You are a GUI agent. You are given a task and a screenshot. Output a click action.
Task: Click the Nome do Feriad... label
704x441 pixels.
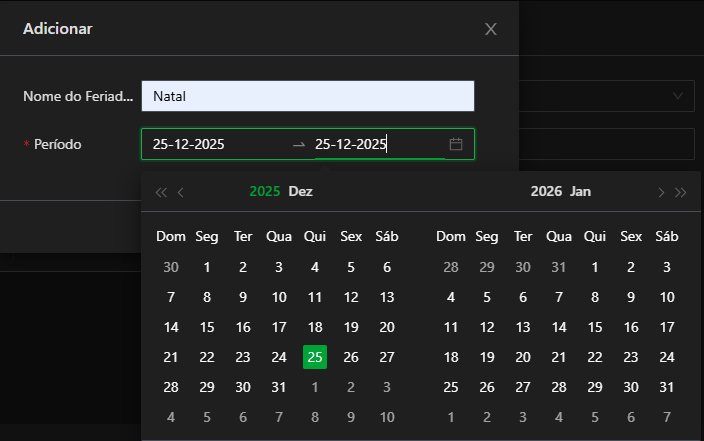(78, 96)
